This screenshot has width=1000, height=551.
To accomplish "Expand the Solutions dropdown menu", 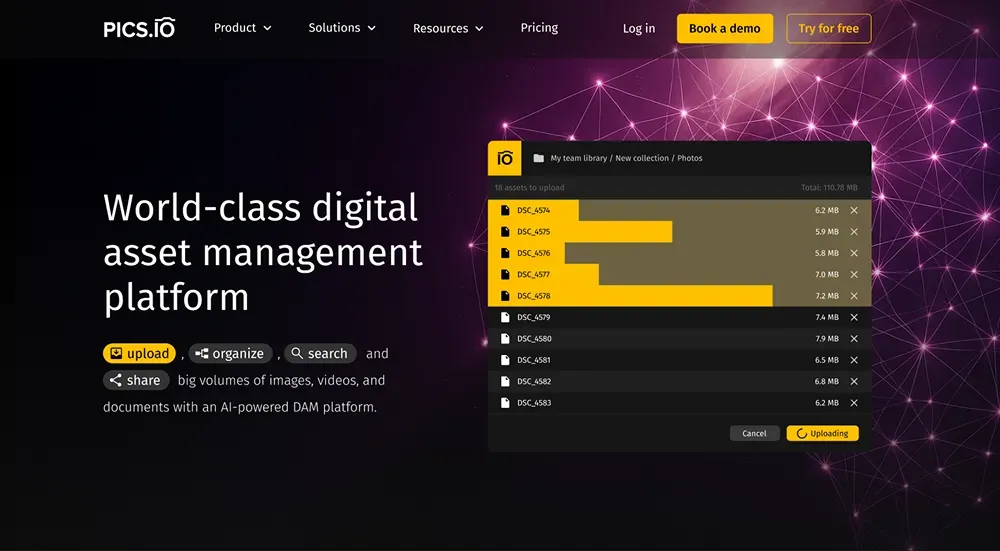I will (342, 27).
